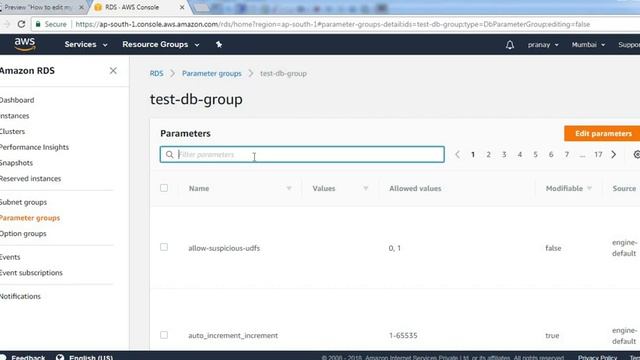Close the Amazon RDS sidebar
The width and height of the screenshot is (640, 360).
pos(113,71)
